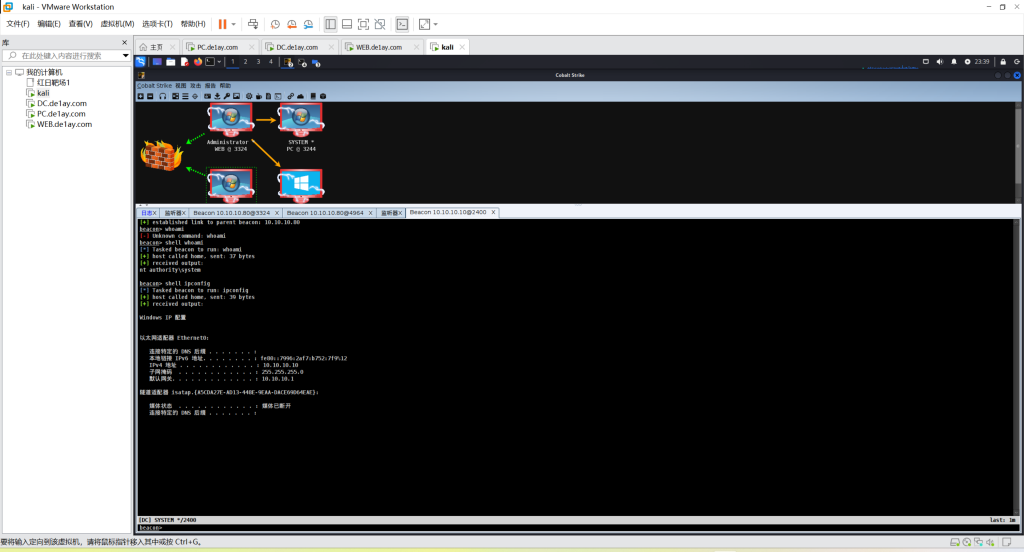
Task: Close the Beacon 10.10.10.10@2400 tab
Action: coord(493,212)
